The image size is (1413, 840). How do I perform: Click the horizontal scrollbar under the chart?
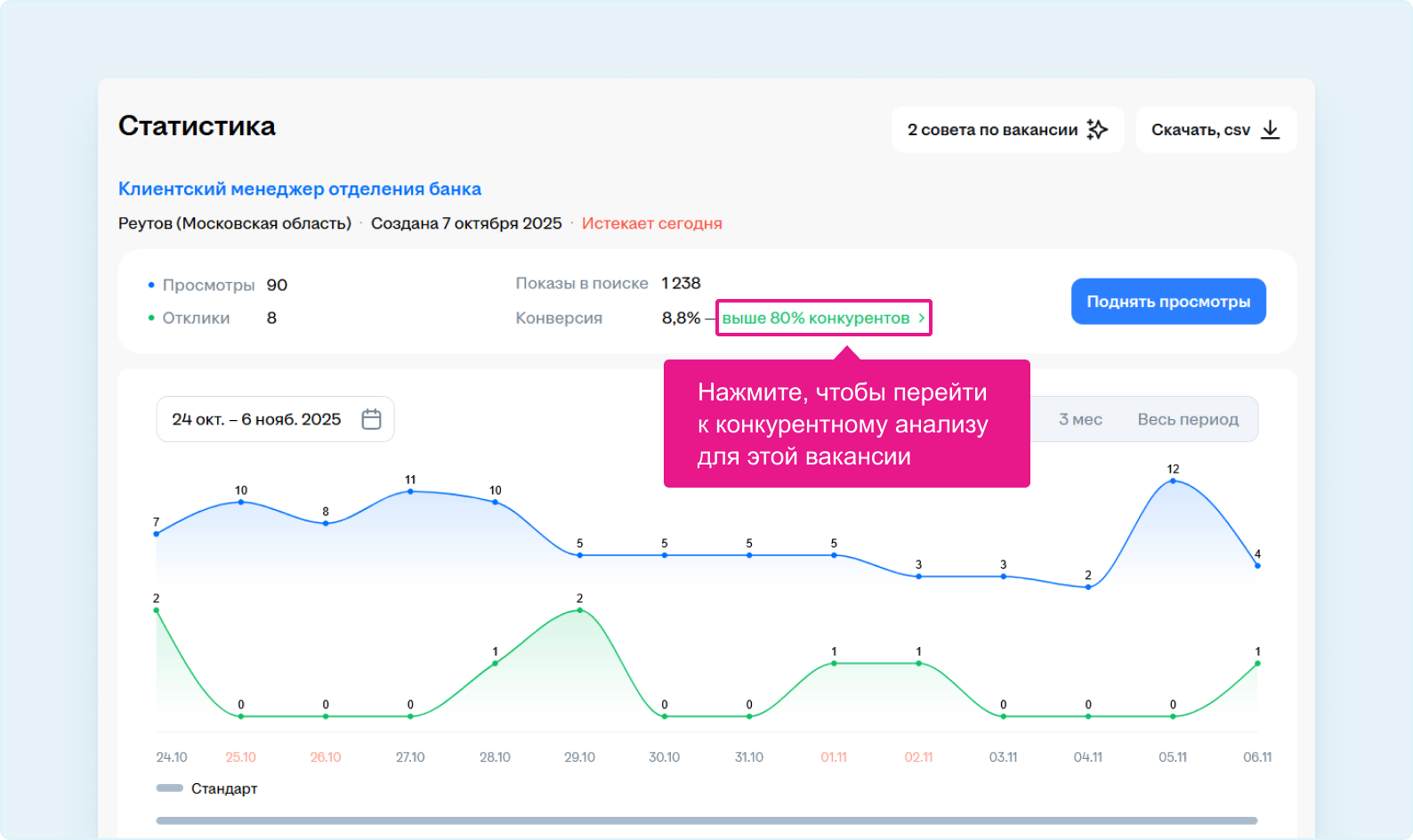click(x=706, y=820)
